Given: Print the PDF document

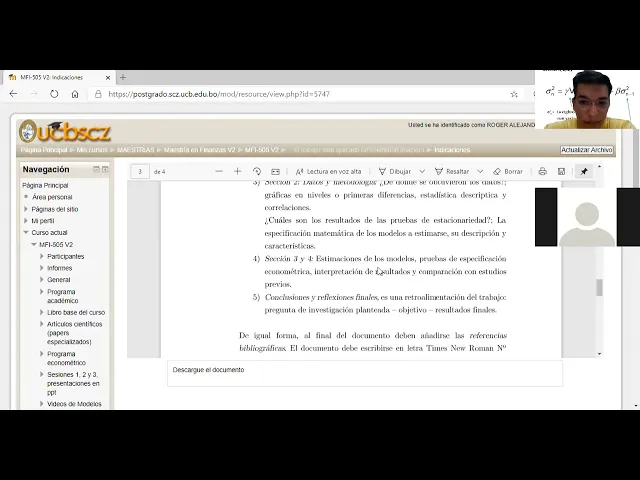Looking at the screenshot, I should (542, 171).
